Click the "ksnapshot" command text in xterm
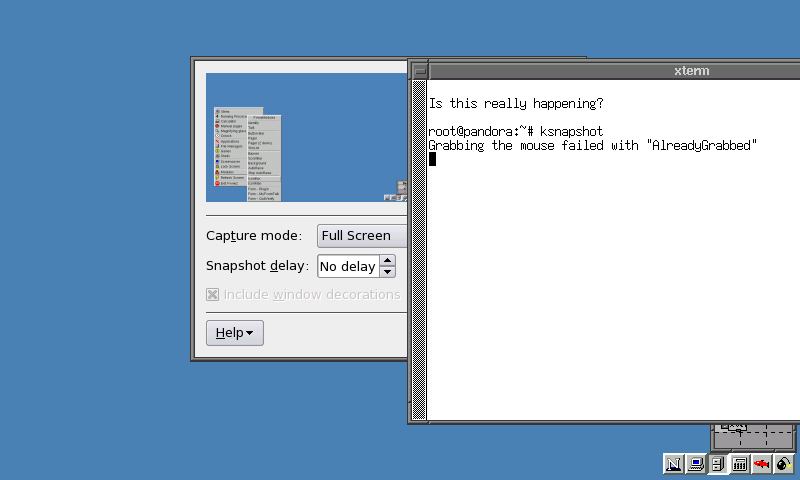Viewport: 800px width, 480px height. [x=571, y=132]
